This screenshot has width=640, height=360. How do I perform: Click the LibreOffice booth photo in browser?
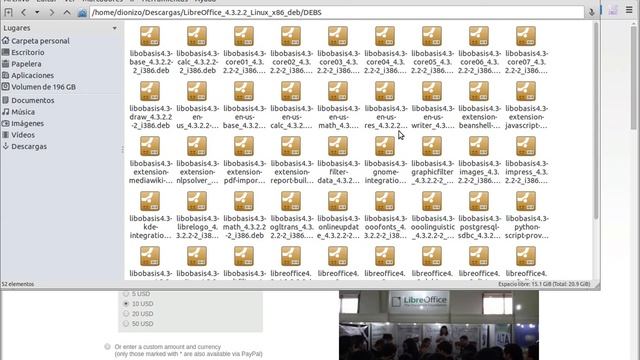pos(439,325)
